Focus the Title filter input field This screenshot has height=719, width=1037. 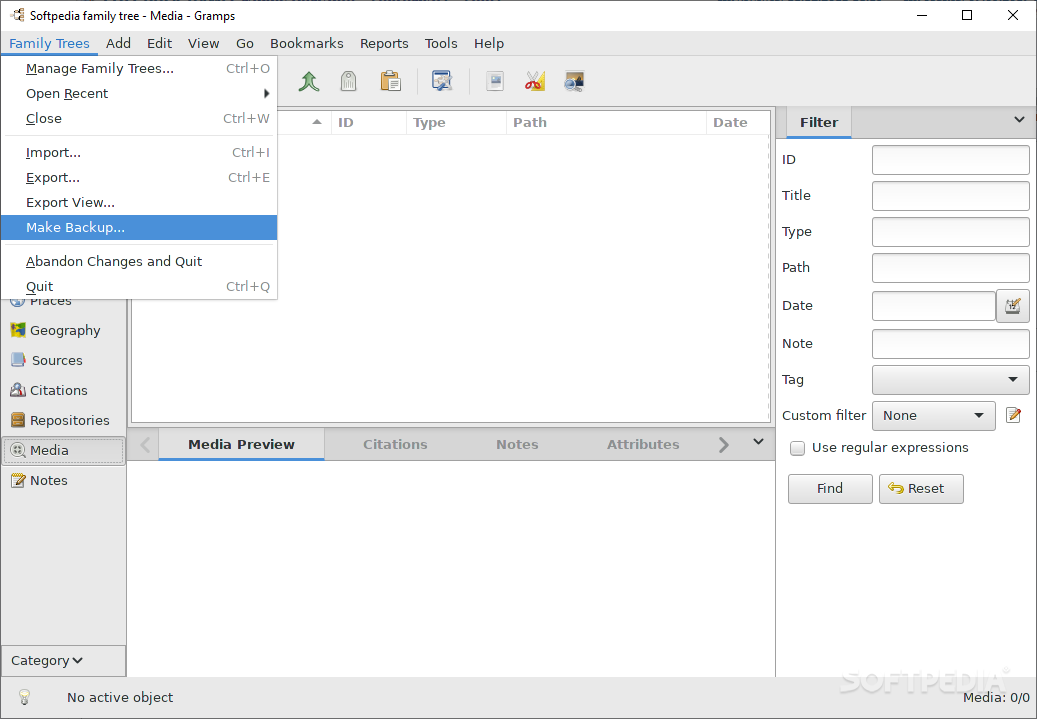(950, 196)
